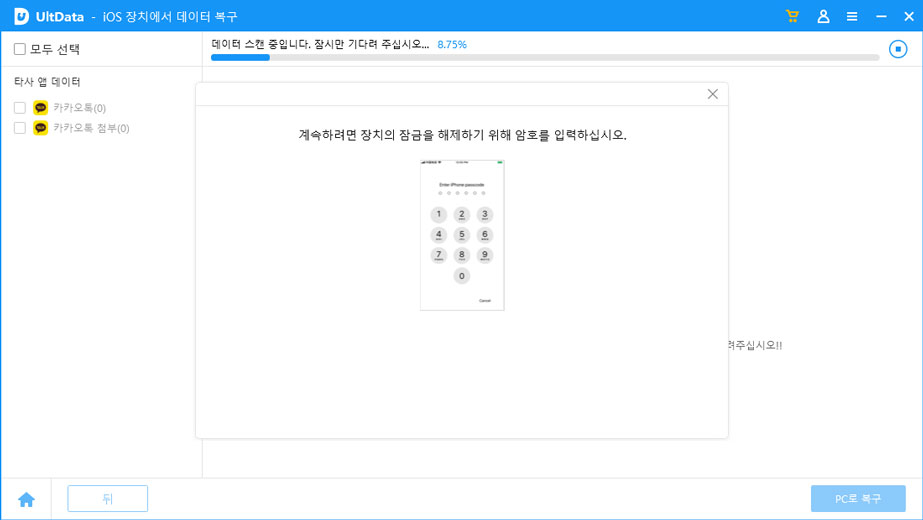
Task: Select the 카카오톡 첨부(0) list item label
Action: [91, 128]
